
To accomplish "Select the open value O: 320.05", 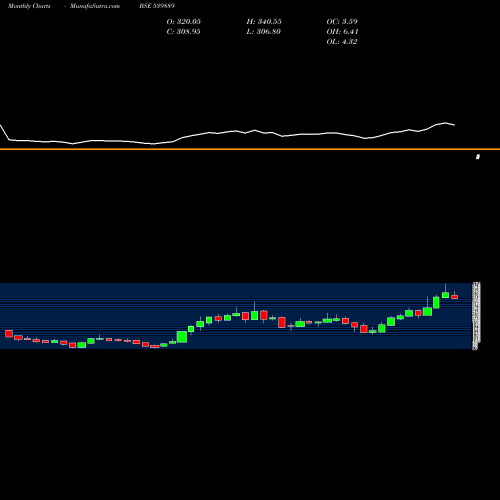I will (184, 22).
